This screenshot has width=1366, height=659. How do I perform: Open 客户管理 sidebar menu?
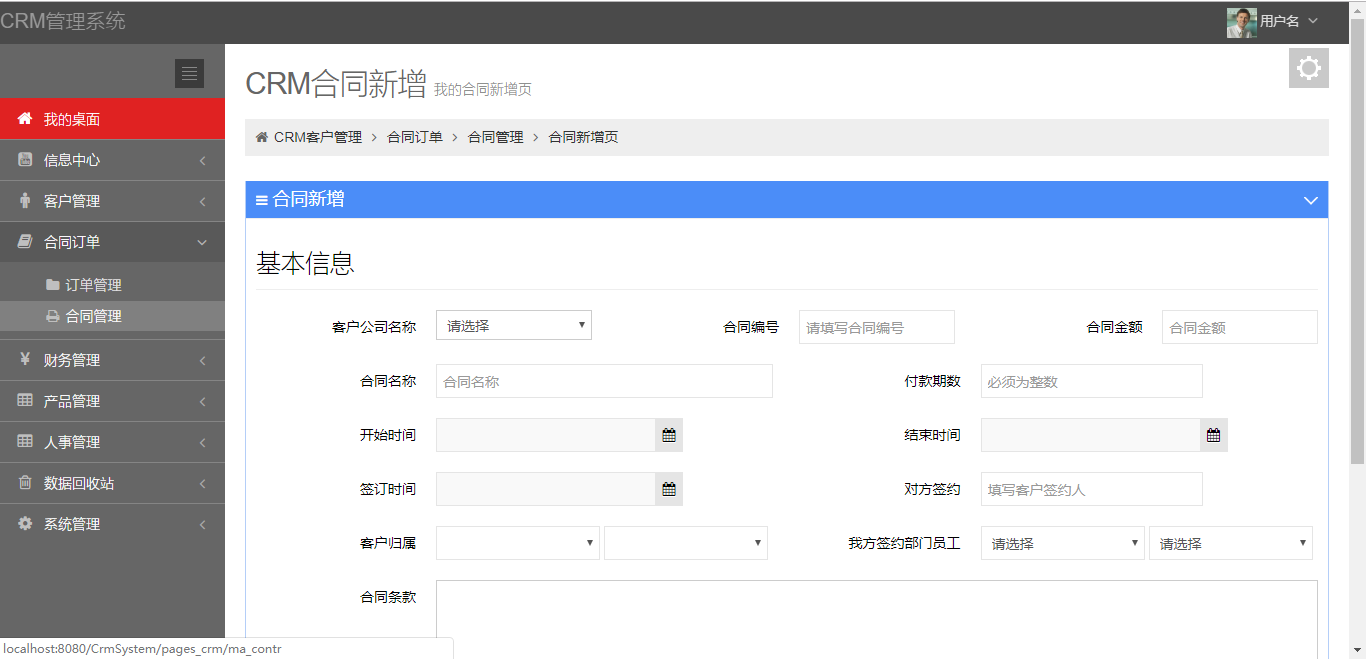point(112,201)
